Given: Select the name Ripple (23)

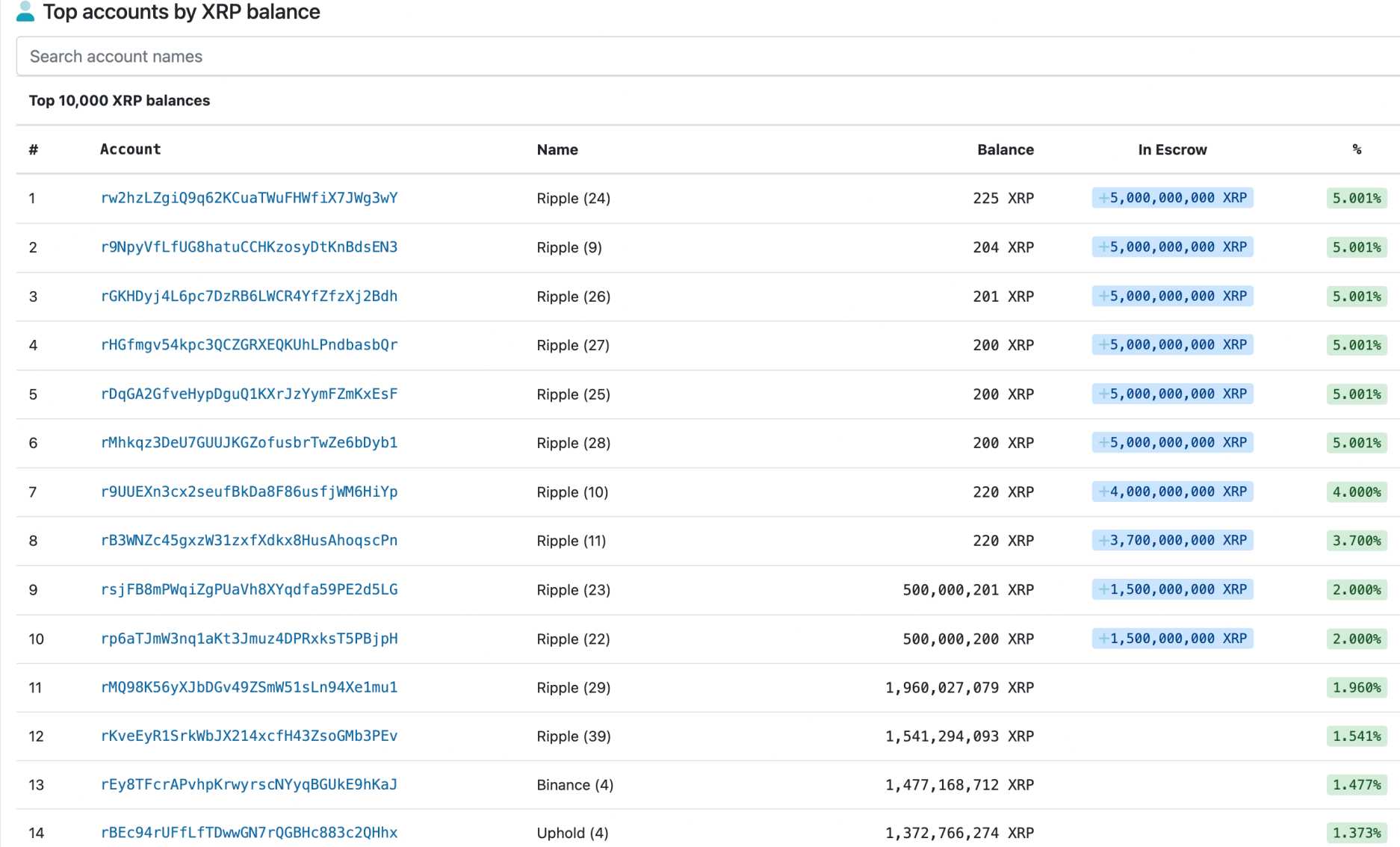Looking at the screenshot, I should click(574, 590).
